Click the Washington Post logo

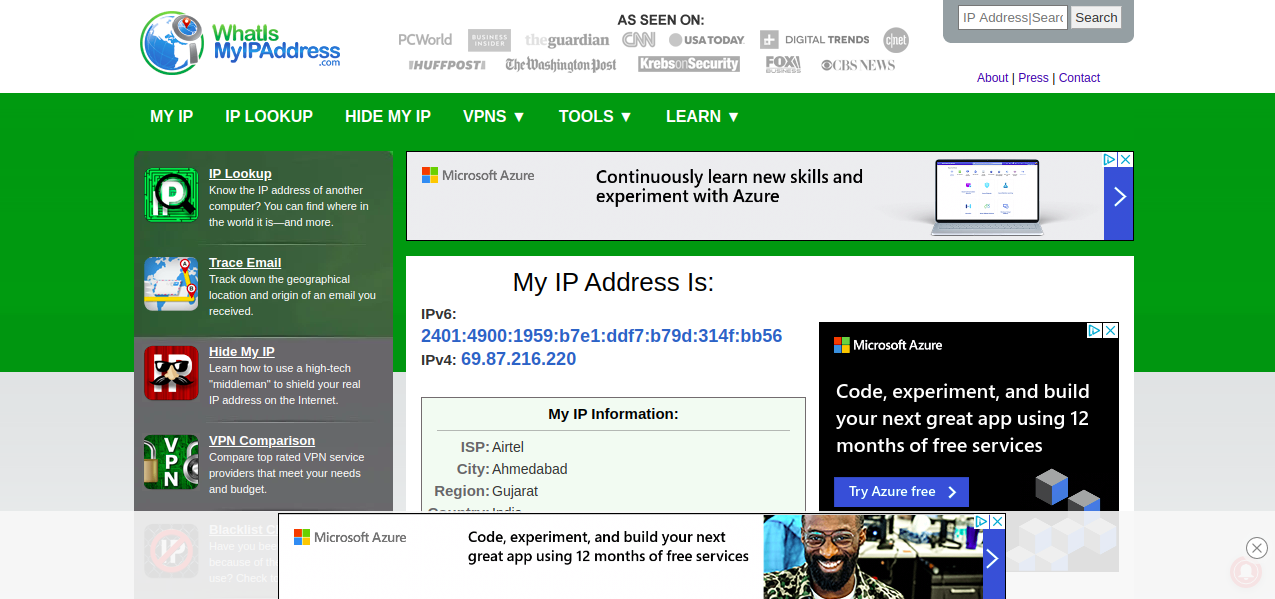tap(561, 65)
